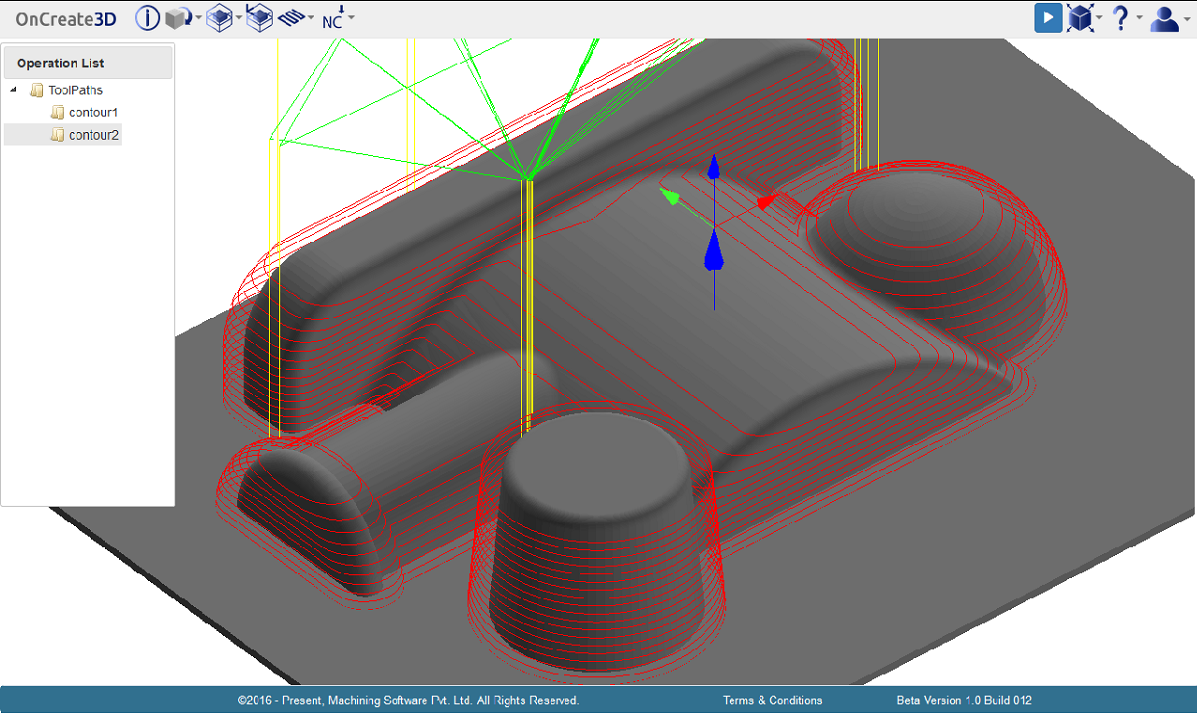Open dropdown arrow beside gray cube icon
Viewport: 1198px width, 713px height.
pos(198,18)
